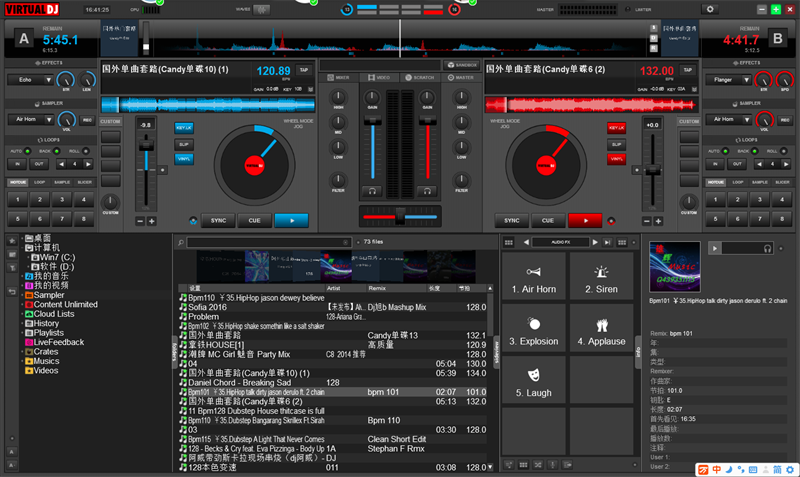Click right deck TAP tempo button
Image resolution: width=800 pixels, height=477 pixels.
click(687, 70)
